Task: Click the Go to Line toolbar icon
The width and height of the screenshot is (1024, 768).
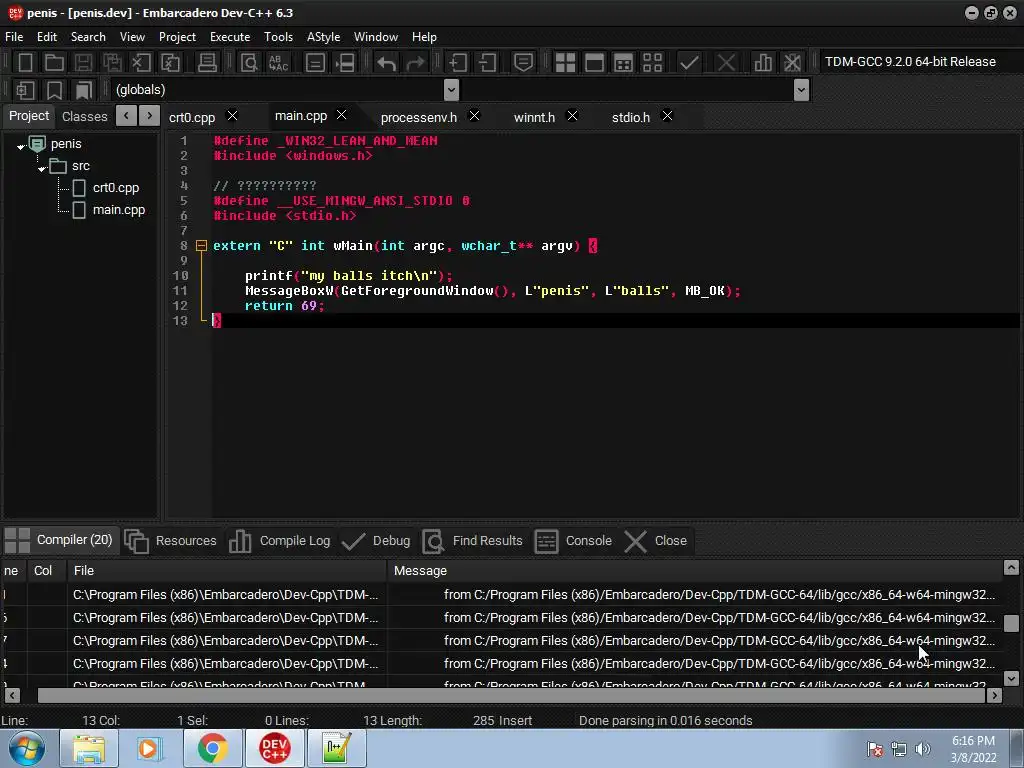Action: (345, 63)
